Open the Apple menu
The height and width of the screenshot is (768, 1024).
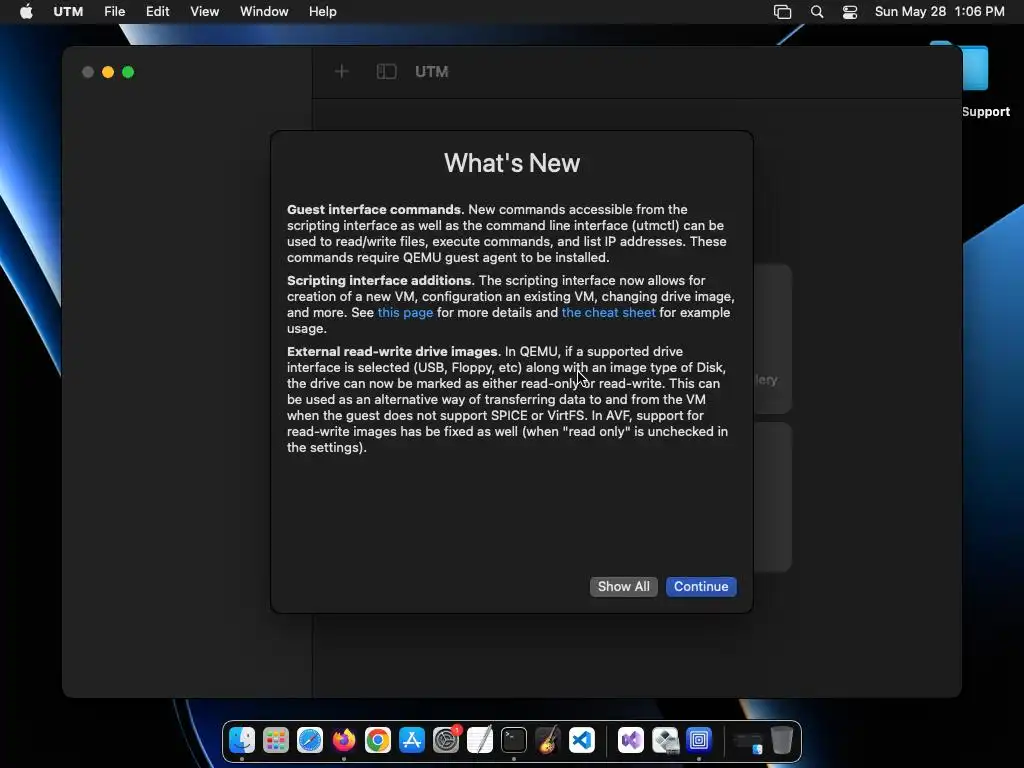(26, 12)
